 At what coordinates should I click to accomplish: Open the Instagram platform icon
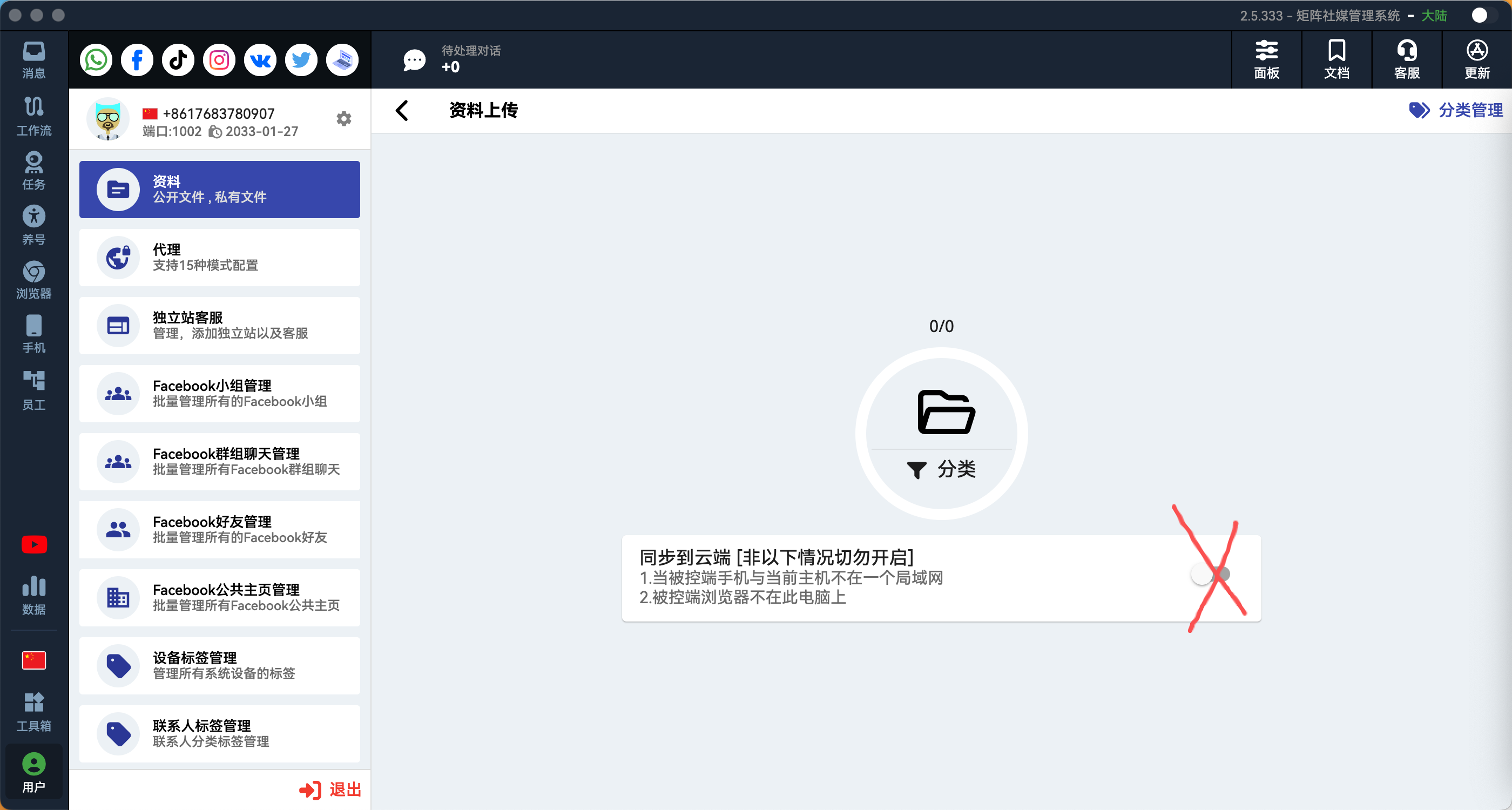point(219,60)
